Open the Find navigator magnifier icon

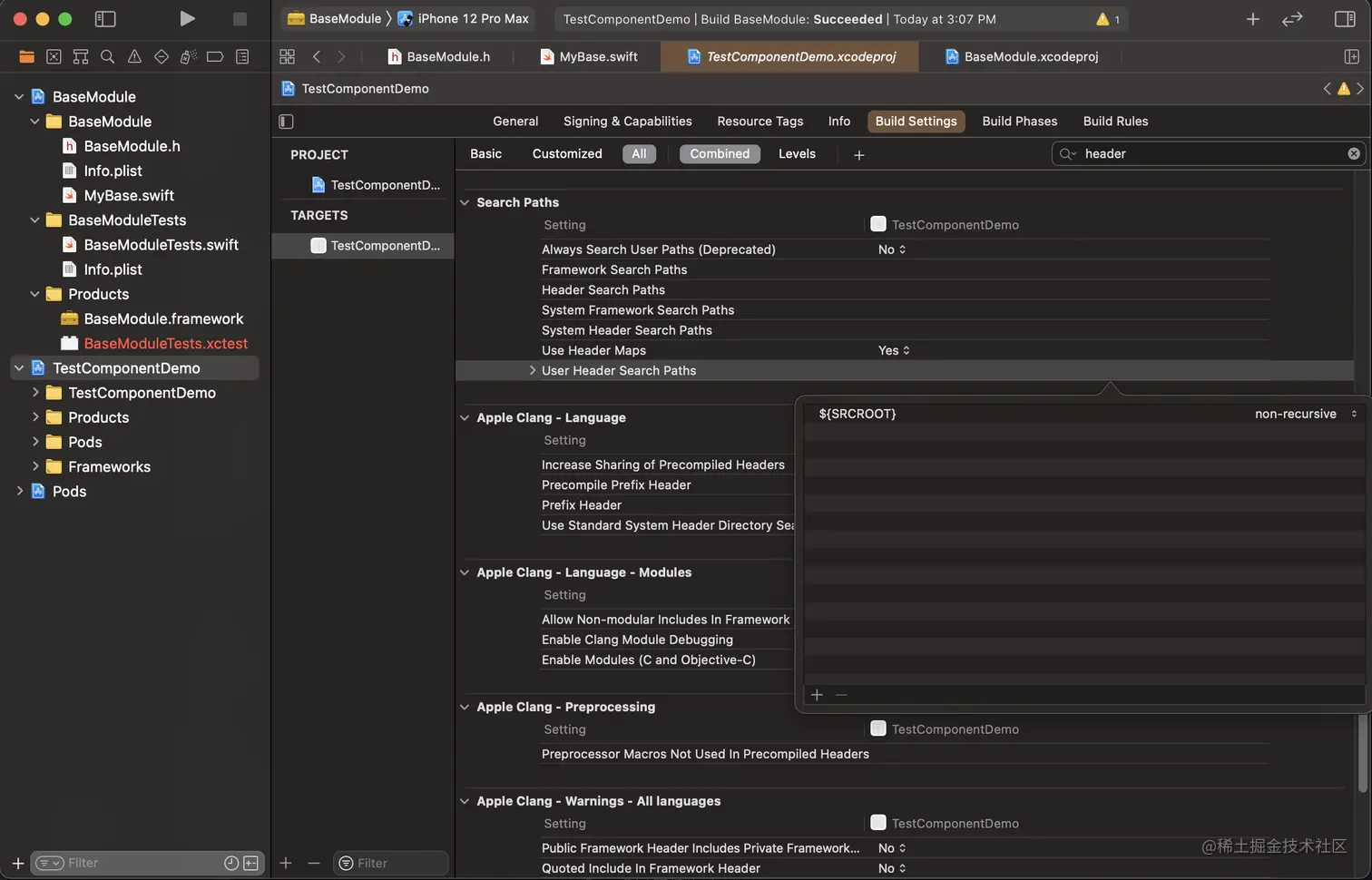click(x=107, y=56)
